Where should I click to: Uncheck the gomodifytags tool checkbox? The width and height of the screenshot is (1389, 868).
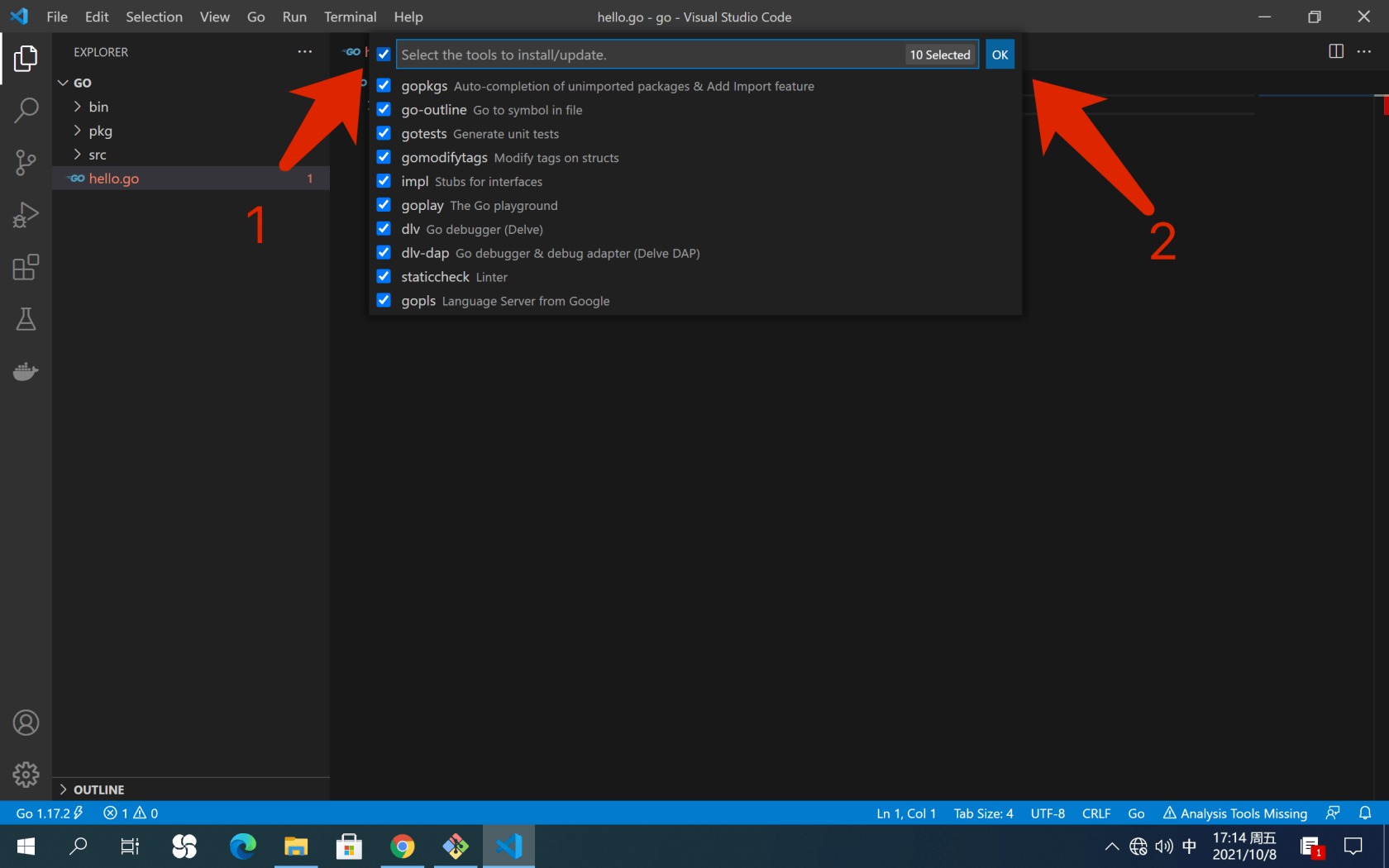click(x=384, y=157)
